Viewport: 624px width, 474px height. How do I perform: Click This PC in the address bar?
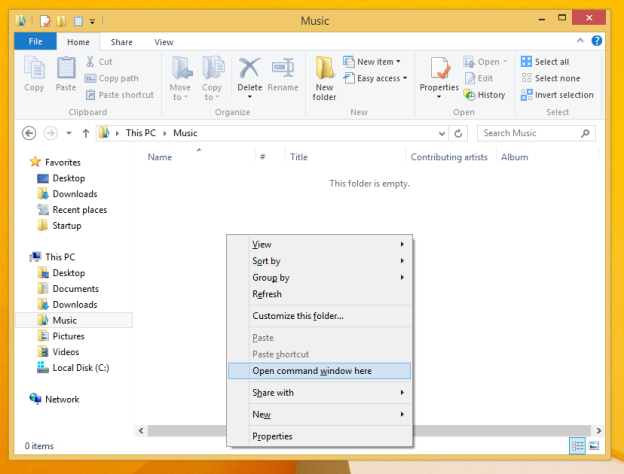coord(140,133)
